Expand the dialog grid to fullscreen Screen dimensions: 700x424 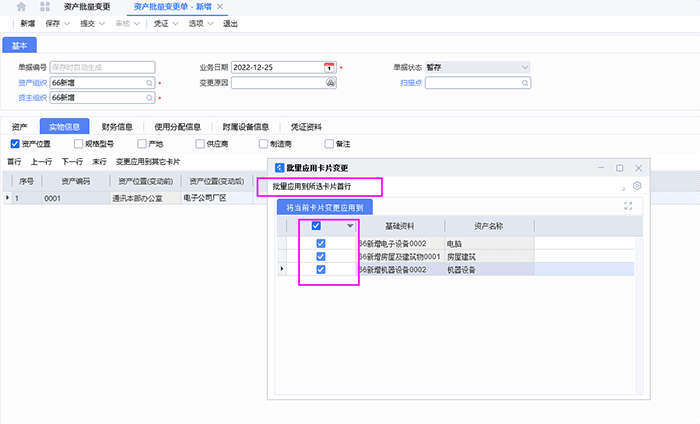[628, 206]
